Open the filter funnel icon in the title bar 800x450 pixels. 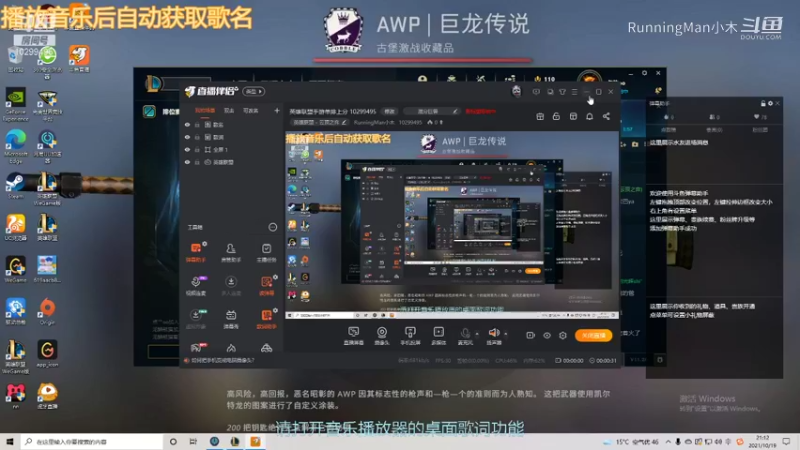(562, 92)
